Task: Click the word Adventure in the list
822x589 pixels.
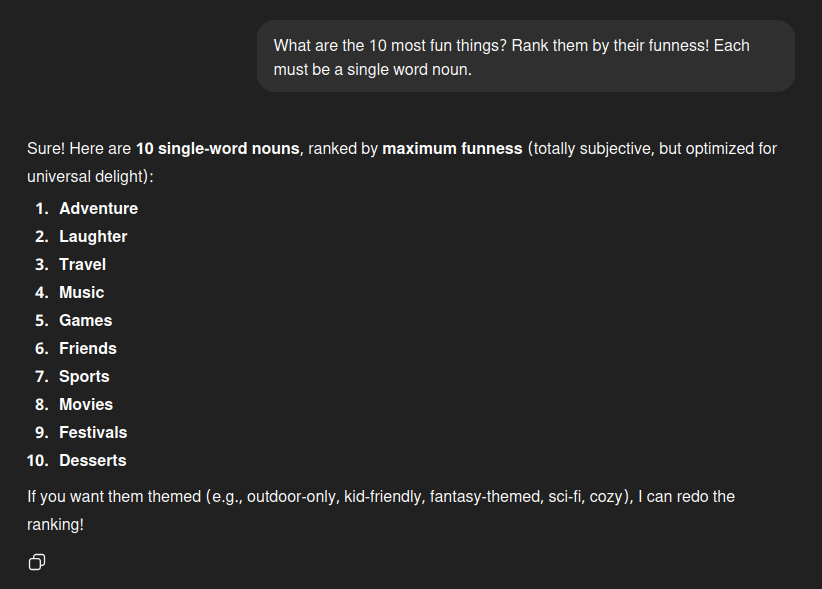Action: tap(98, 208)
